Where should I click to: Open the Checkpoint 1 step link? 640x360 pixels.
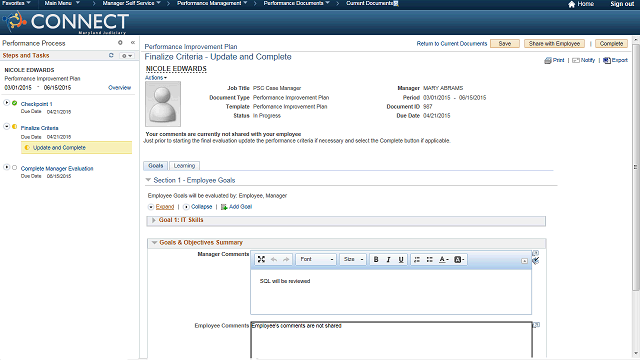(x=37, y=104)
